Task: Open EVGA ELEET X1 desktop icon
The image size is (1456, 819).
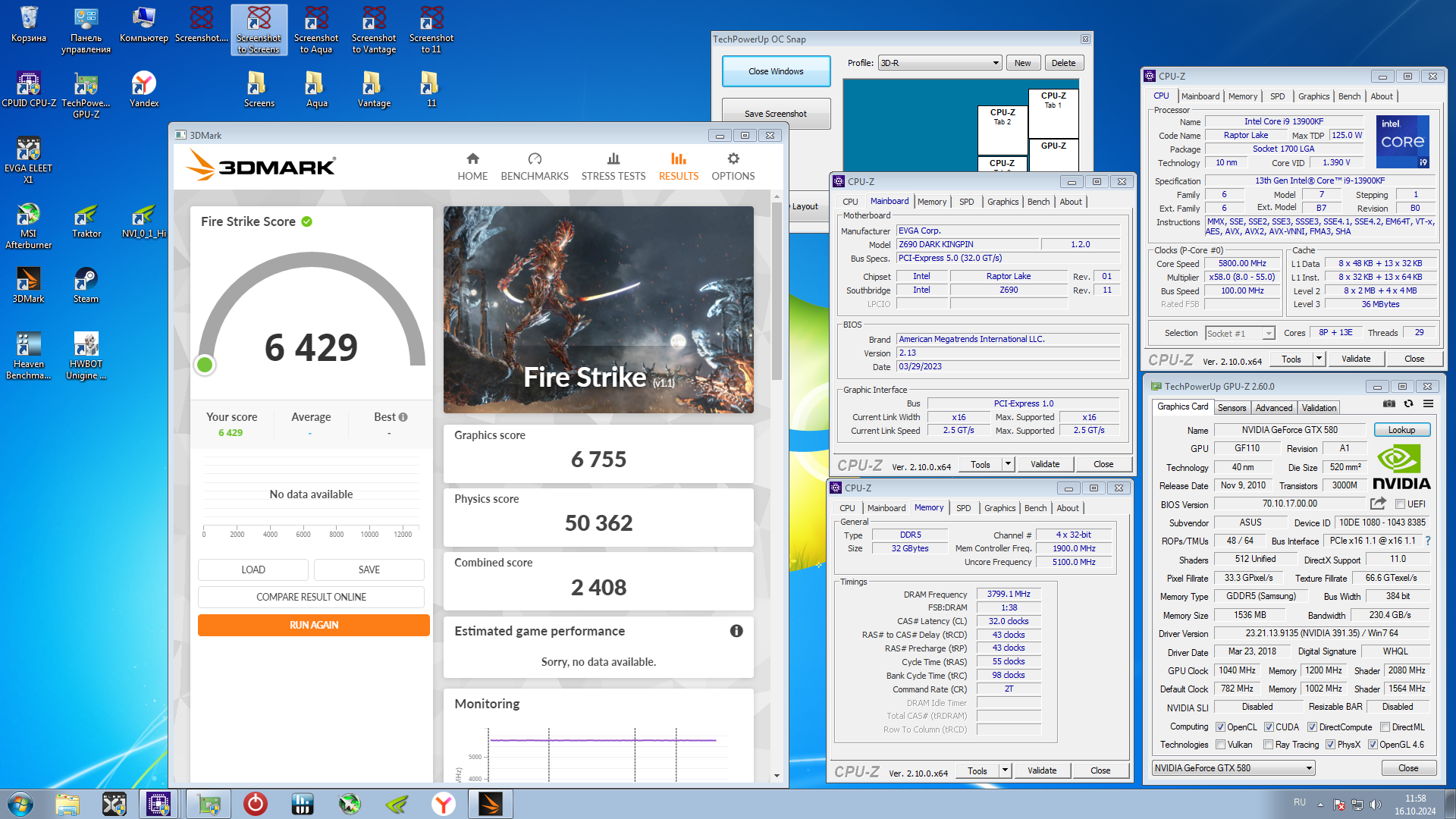Action: (x=28, y=161)
